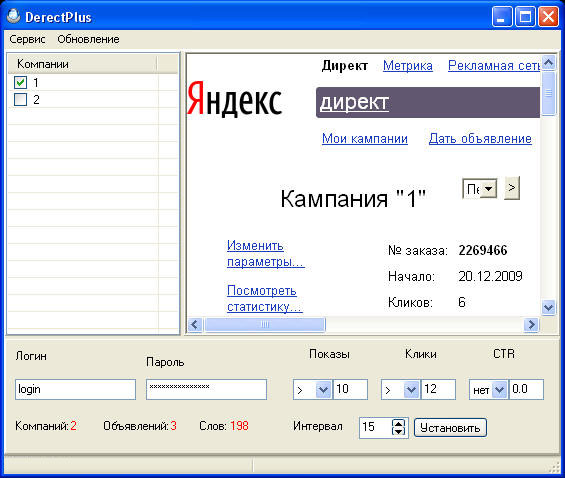Viewport: 565px width, 478px height.
Task: Uncheck the checkbox for company 1
Action: (20, 82)
